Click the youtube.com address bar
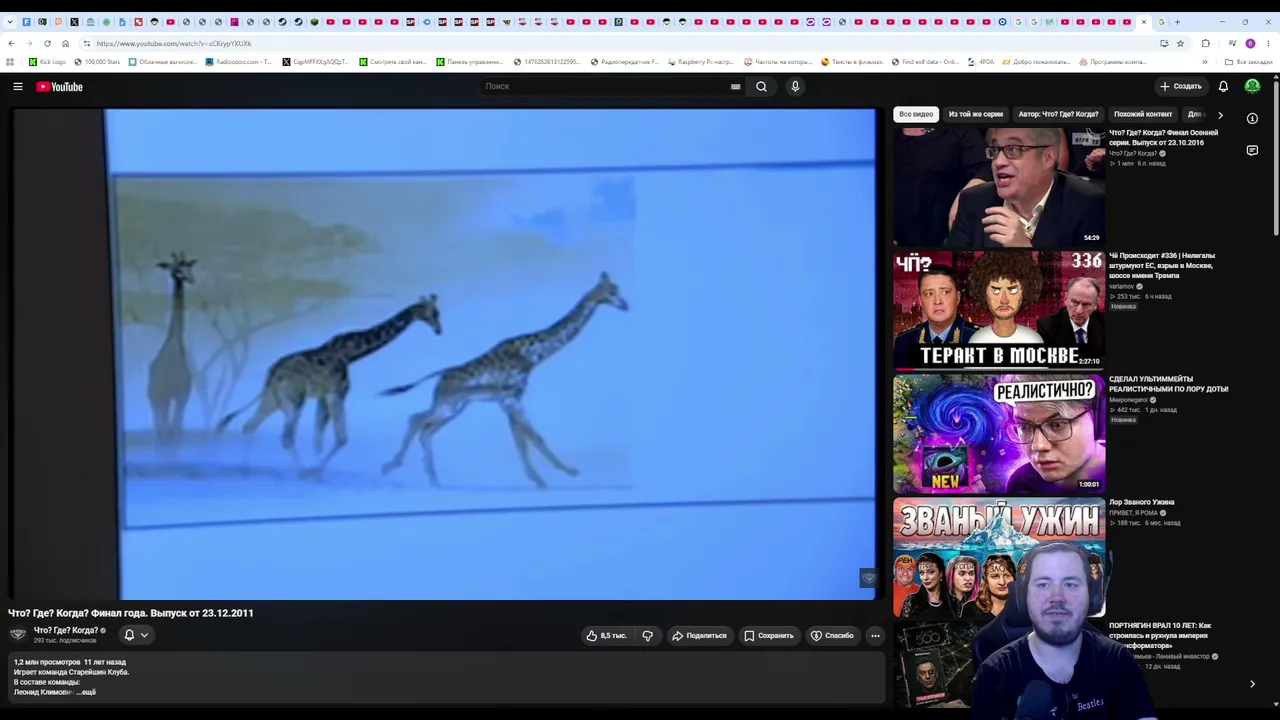The image size is (1280, 720). 620,43
